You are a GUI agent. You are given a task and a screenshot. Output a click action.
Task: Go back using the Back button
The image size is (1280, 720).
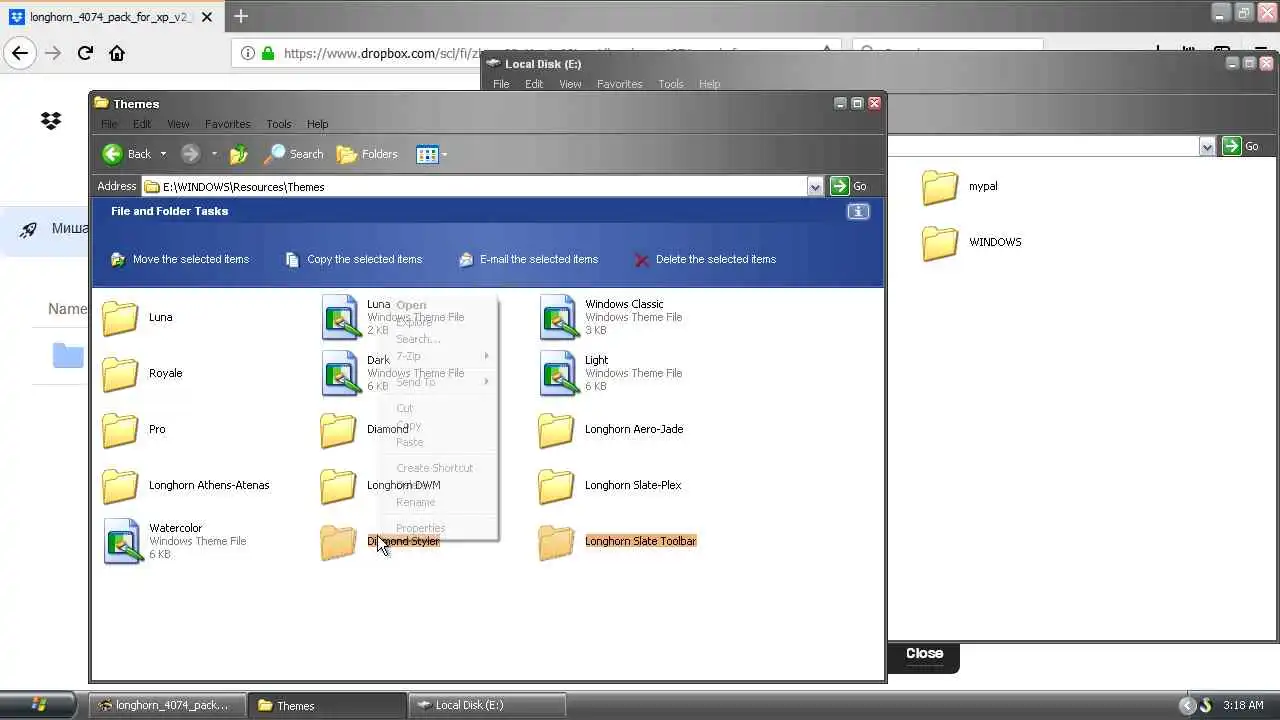[x=127, y=154]
